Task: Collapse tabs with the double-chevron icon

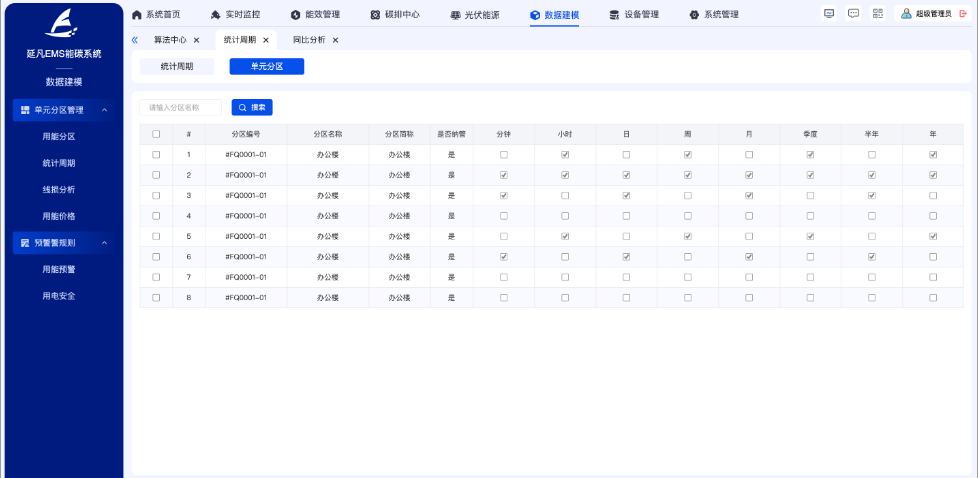Action: pyautogui.click(x=135, y=40)
